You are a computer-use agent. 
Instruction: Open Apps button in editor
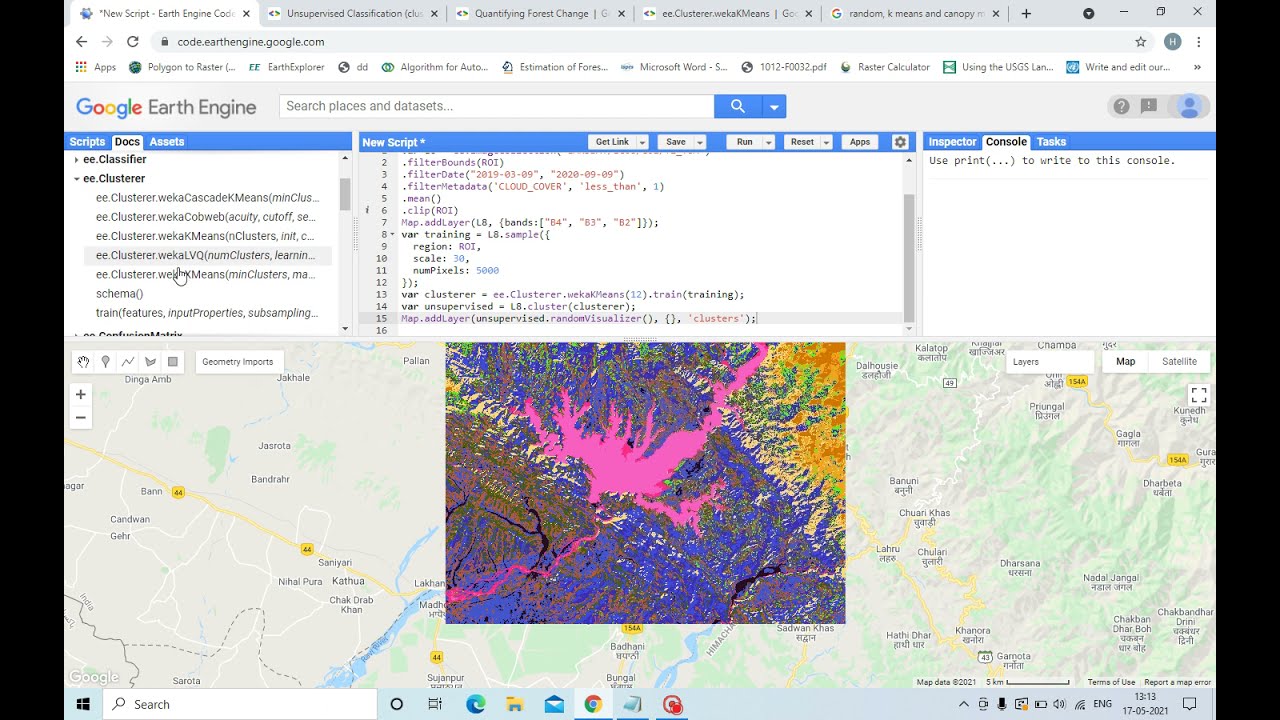pyautogui.click(x=860, y=142)
